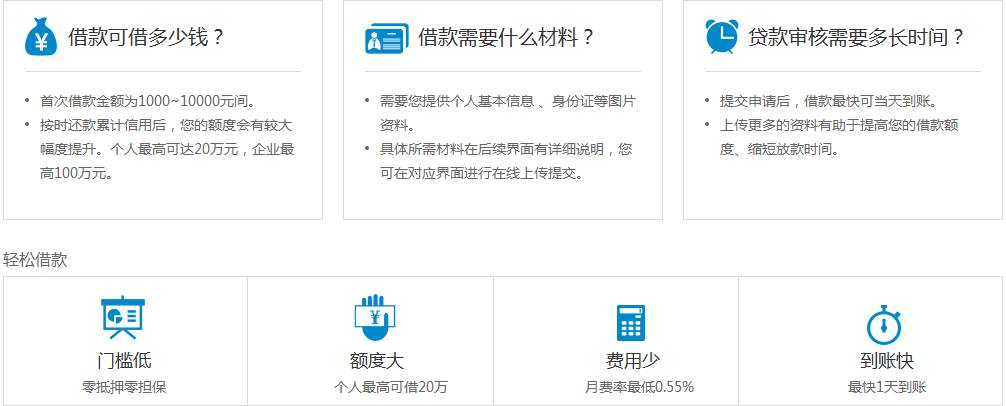Select the heading 借款需要什么材料？
Screen dimensions: 1006x406
click(x=507, y=37)
